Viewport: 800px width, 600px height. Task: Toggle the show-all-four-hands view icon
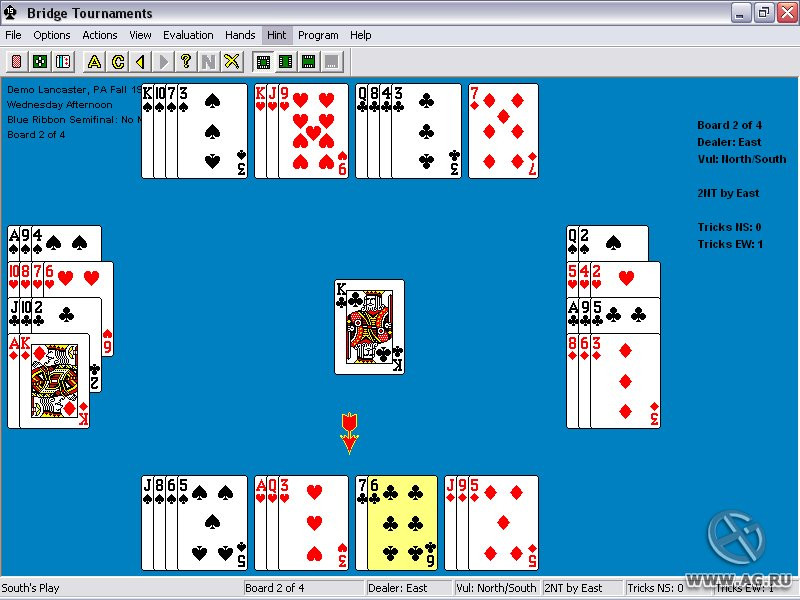point(263,62)
